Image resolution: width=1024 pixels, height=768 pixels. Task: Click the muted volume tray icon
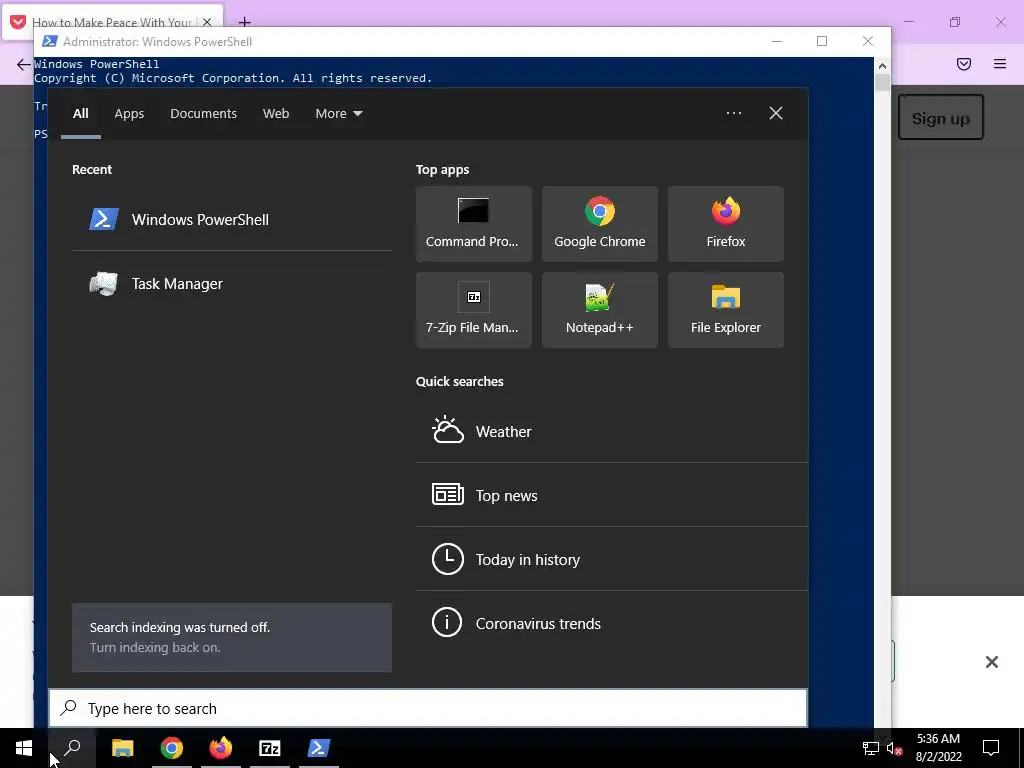coord(894,748)
